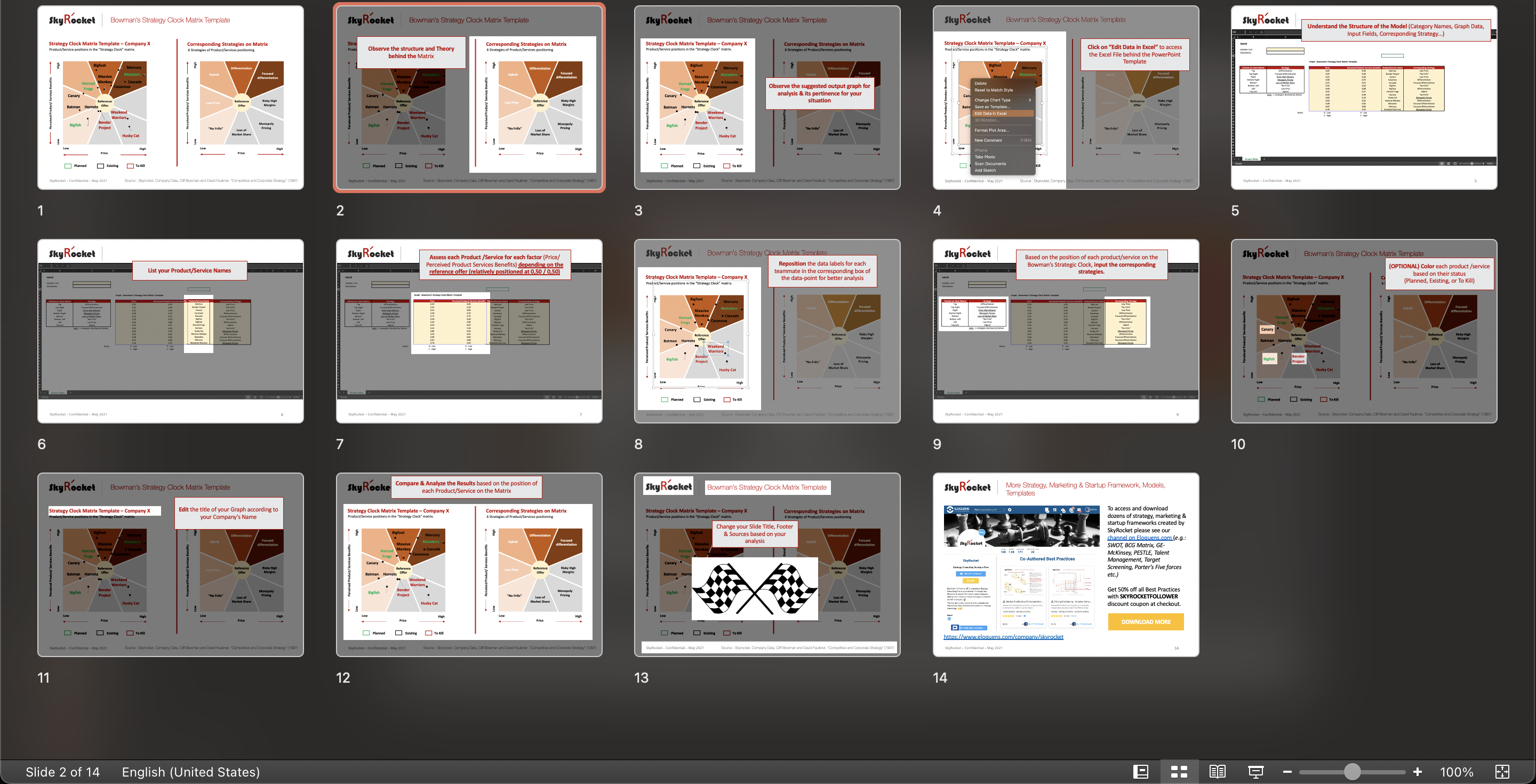This screenshot has width=1536, height=784.
Task: Click Fit slide to window icon
Action: click(1502, 772)
